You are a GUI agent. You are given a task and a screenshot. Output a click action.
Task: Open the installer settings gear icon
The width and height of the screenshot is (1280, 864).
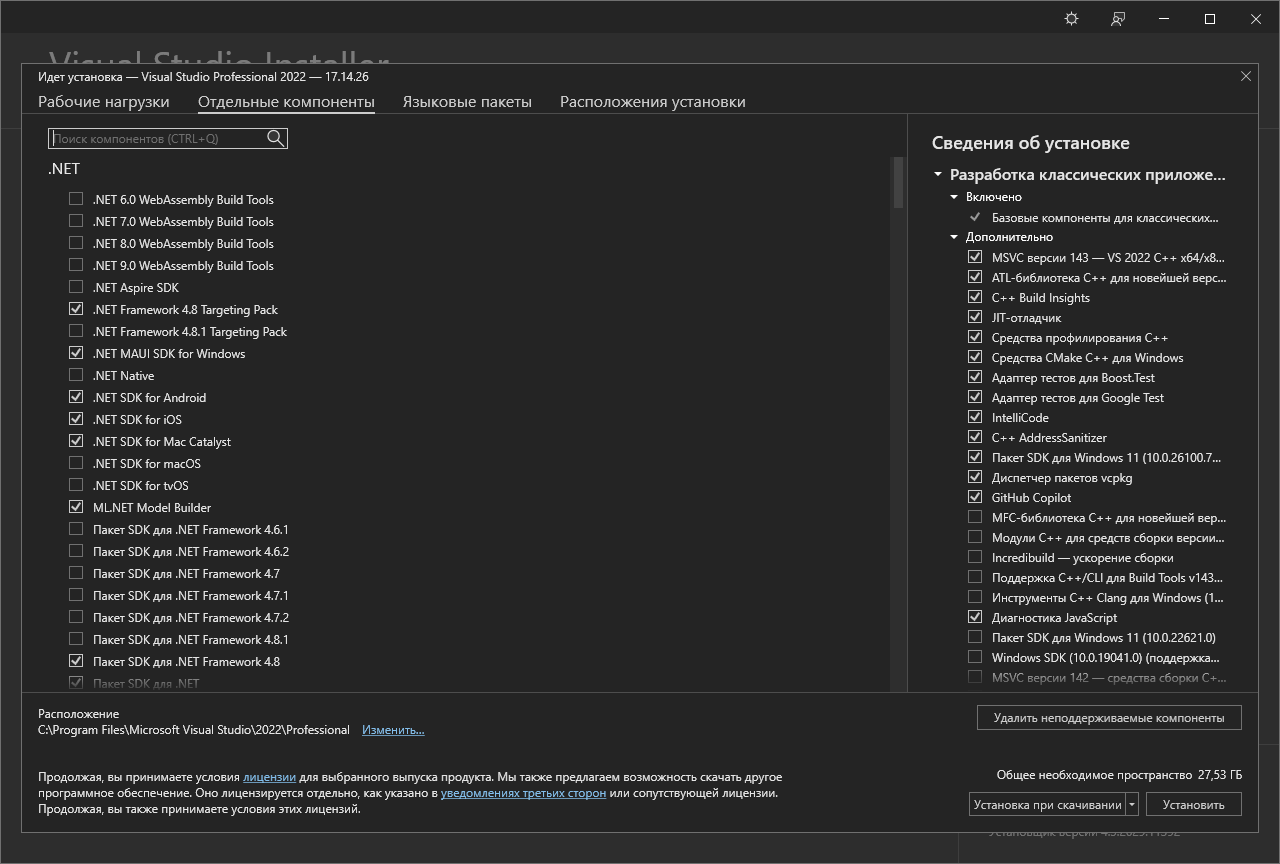(x=1070, y=18)
